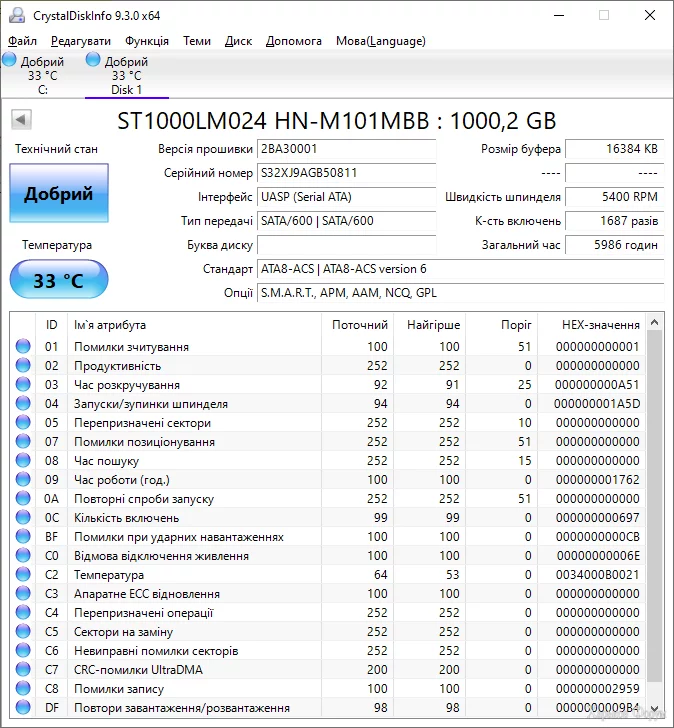This screenshot has width=674, height=728.
Task: Click status orb for Запуски/зупинки шпинделя row
Action: (x=23, y=403)
